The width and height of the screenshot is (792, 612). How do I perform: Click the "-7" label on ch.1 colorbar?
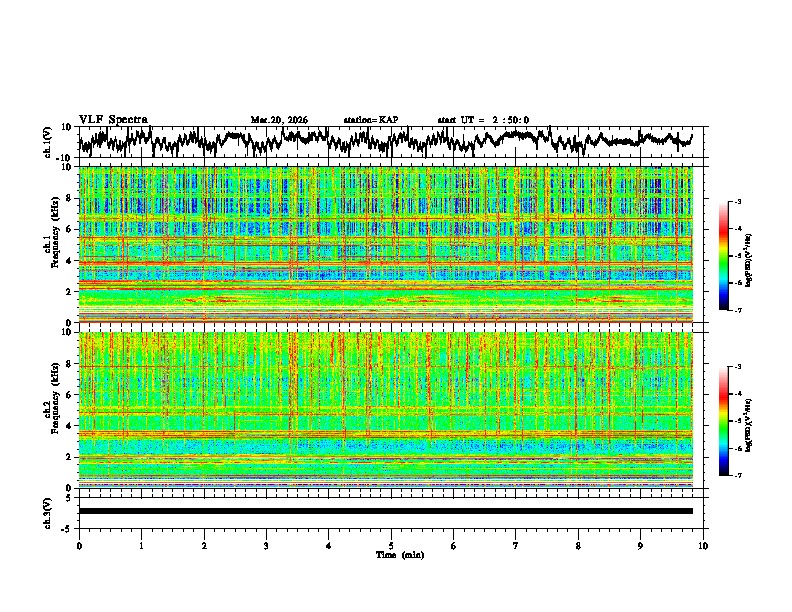738,310
